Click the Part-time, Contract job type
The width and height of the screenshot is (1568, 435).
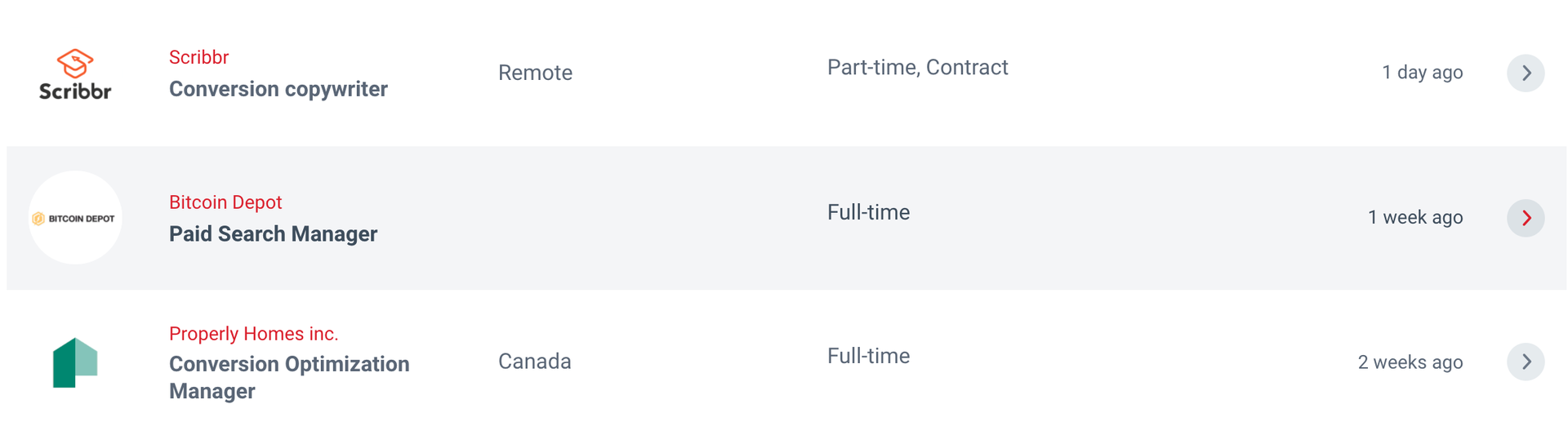[917, 68]
